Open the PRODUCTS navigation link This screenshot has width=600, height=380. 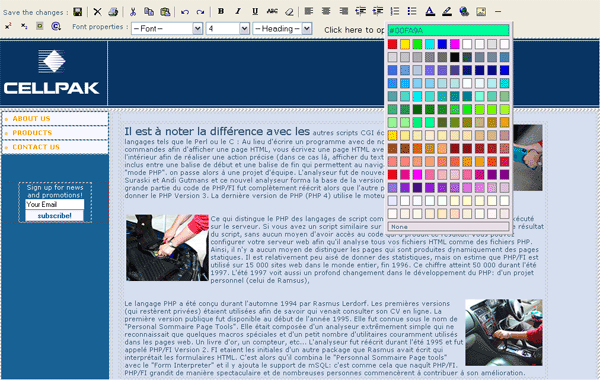pos(32,133)
